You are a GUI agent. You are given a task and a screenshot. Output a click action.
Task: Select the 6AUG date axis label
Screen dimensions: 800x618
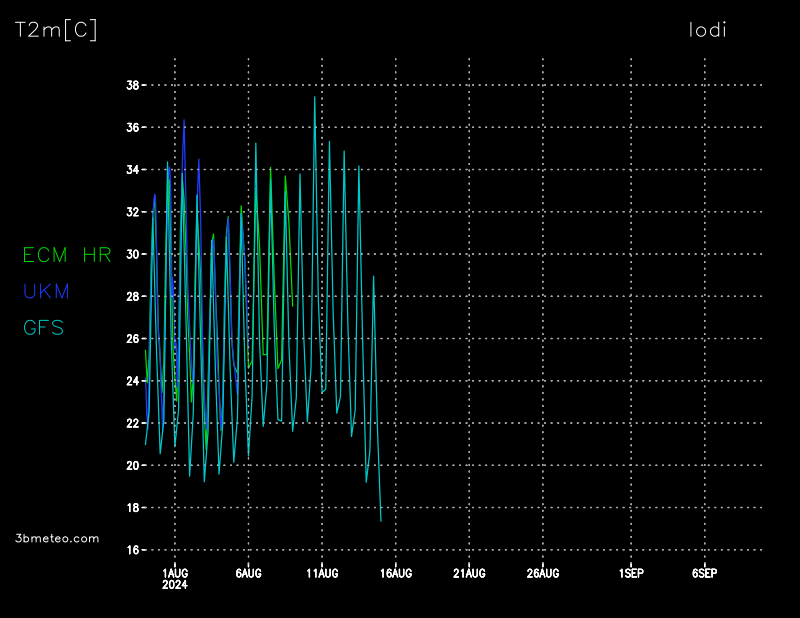click(x=248, y=573)
